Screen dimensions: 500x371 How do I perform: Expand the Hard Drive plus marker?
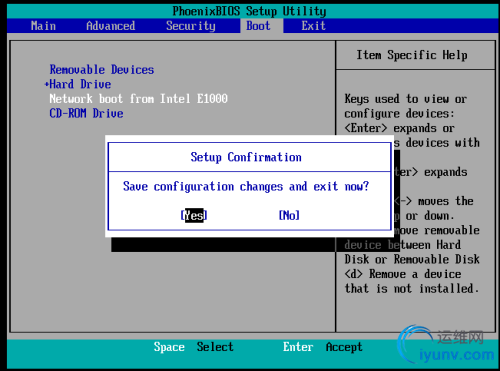[47, 84]
